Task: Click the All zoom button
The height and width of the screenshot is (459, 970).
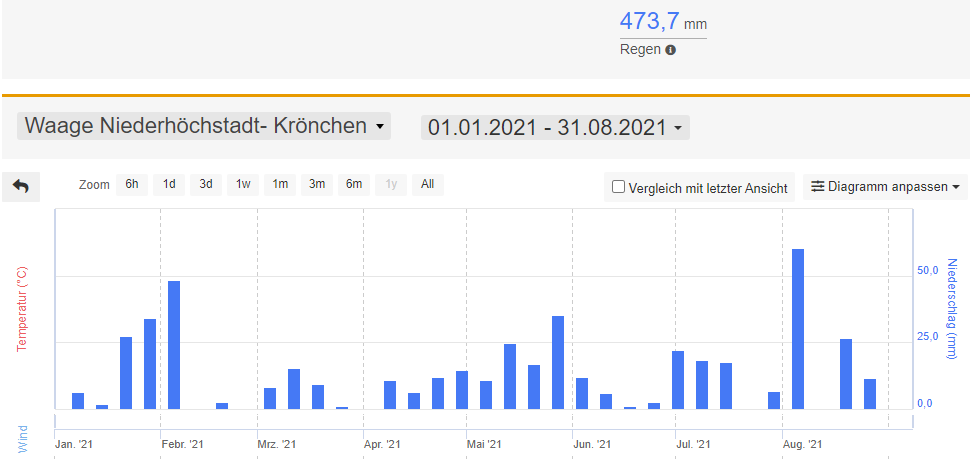Action: tap(427, 184)
